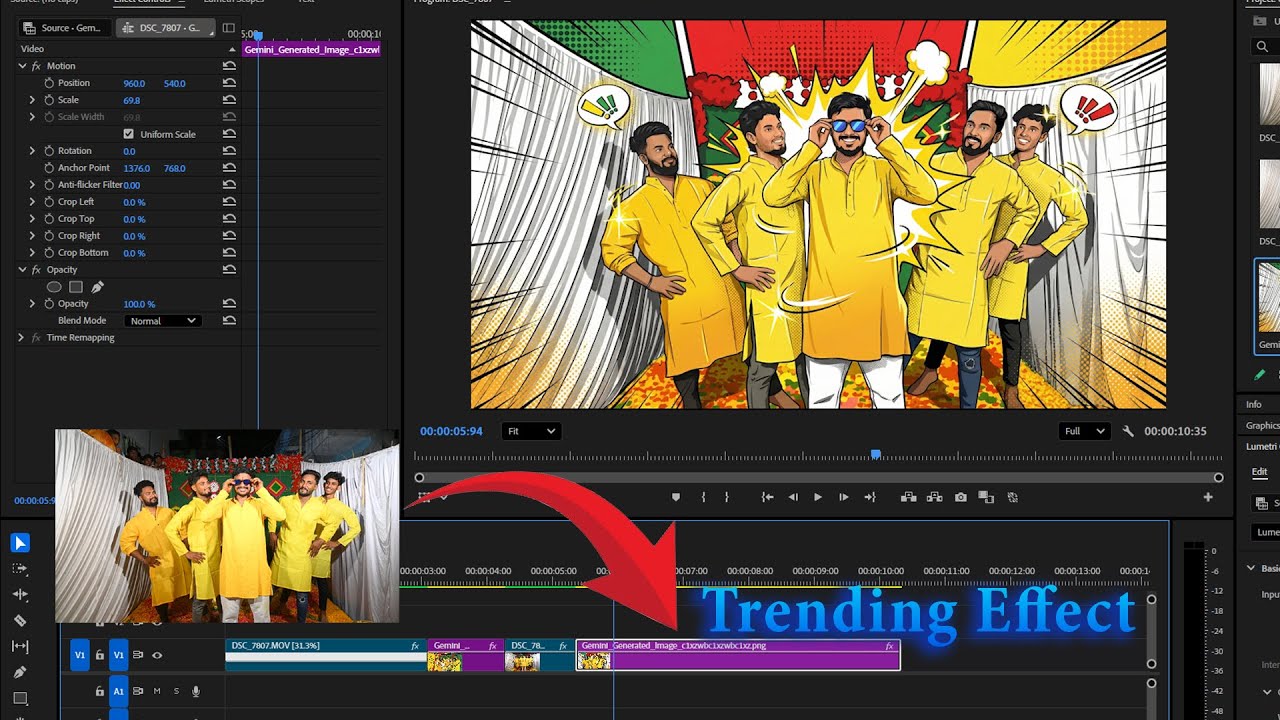Open program monitor settings wrench

tap(1128, 431)
